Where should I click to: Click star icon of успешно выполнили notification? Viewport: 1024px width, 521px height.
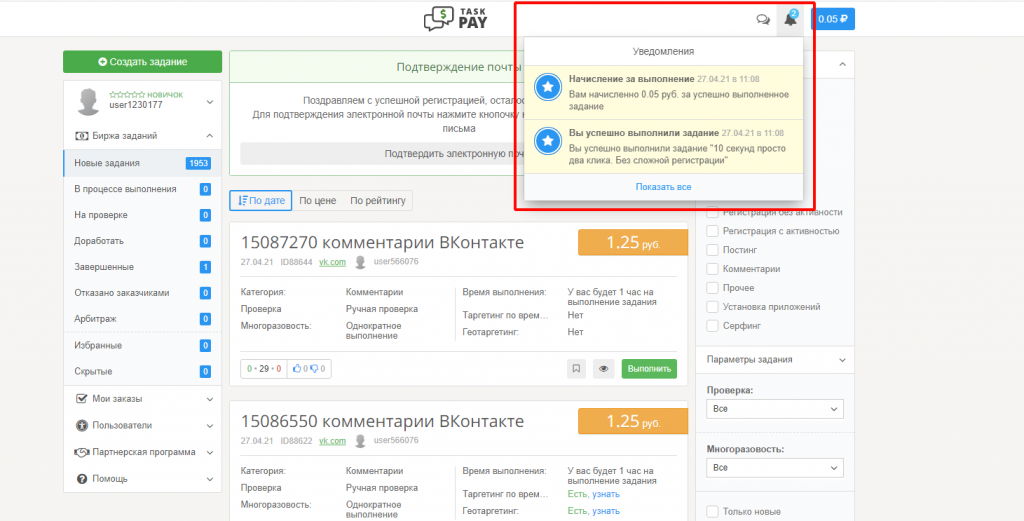[x=548, y=140]
